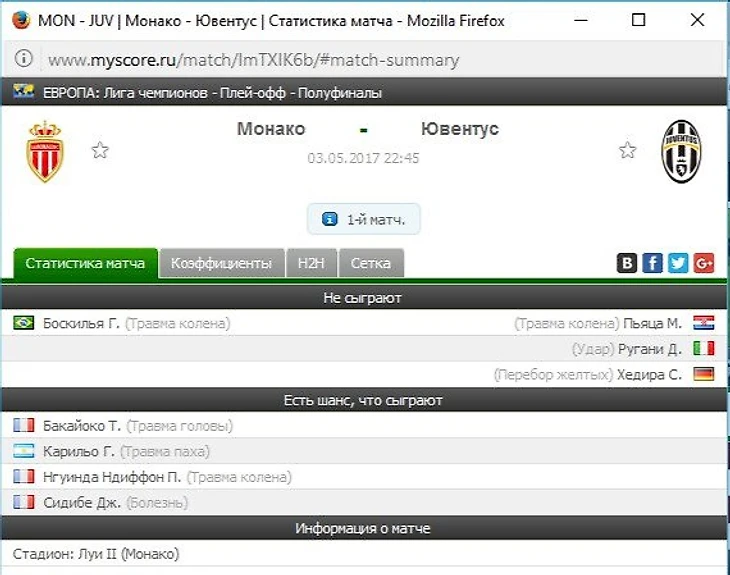Click Argentina flag next to Карильо Г.
The width and height of the screenshot is (730, 575).
point(23,451)
